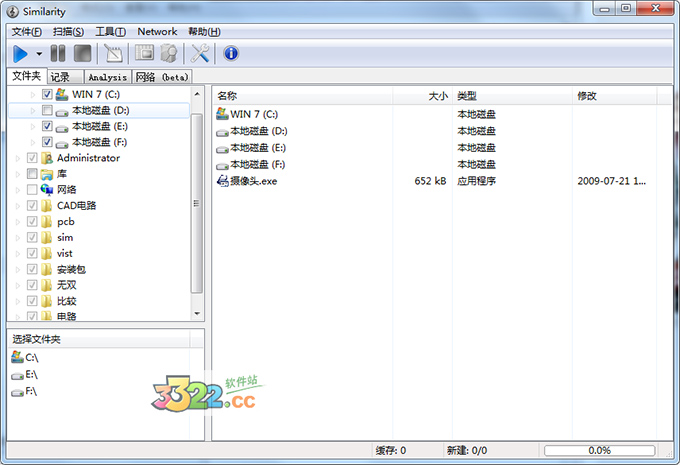This screenshot has height=465, width=680.
Task: Uncheck the 本地磁盘 (E:) checkbox in tree
Action: 47,126
